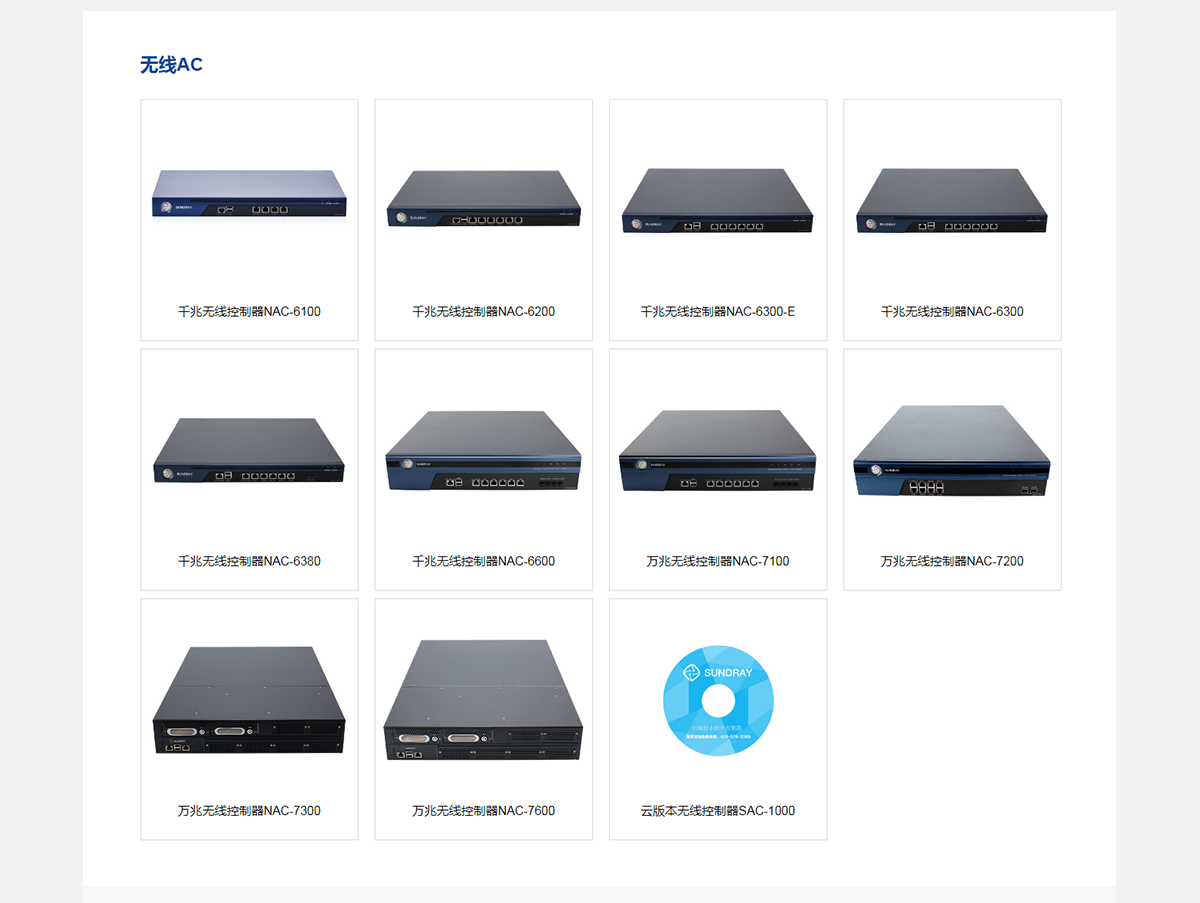The image size is (1200, 903).
Task: Open the 千兆无线控制器NAC-6100 link
Action: [249, 311]
